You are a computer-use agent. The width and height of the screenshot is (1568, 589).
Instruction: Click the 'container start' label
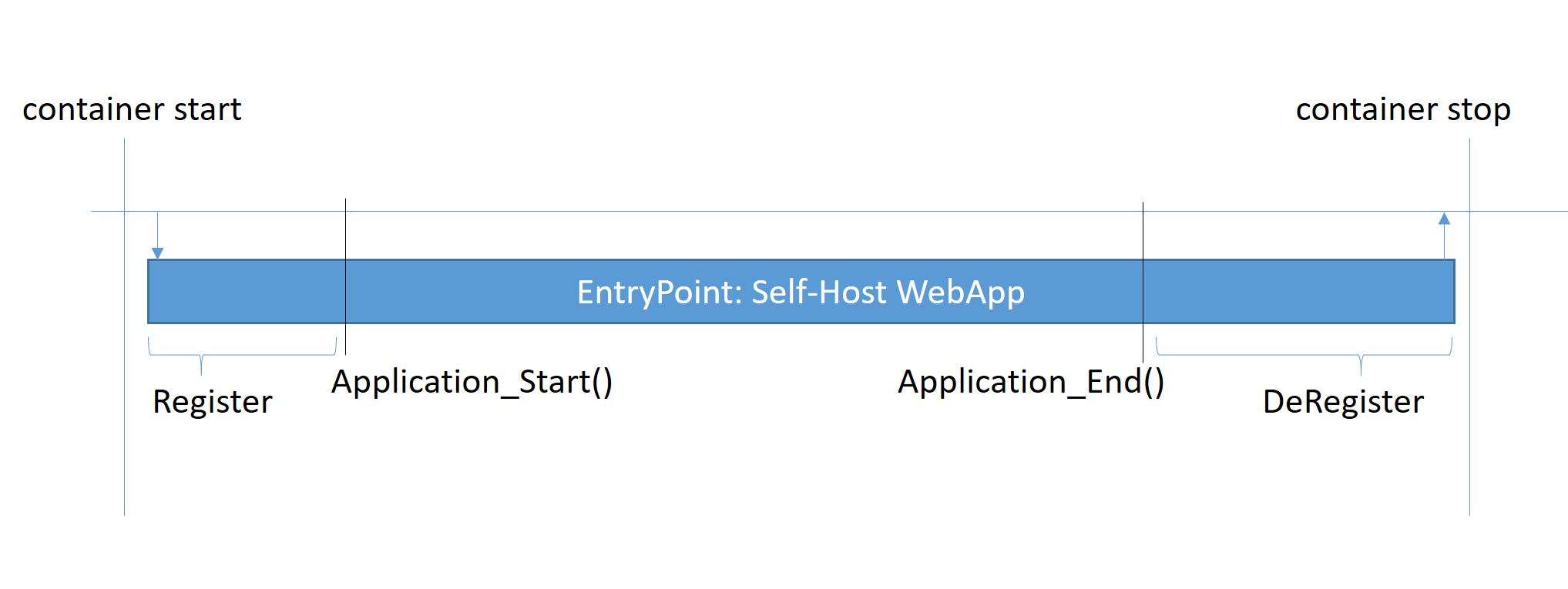click(132, 109)
